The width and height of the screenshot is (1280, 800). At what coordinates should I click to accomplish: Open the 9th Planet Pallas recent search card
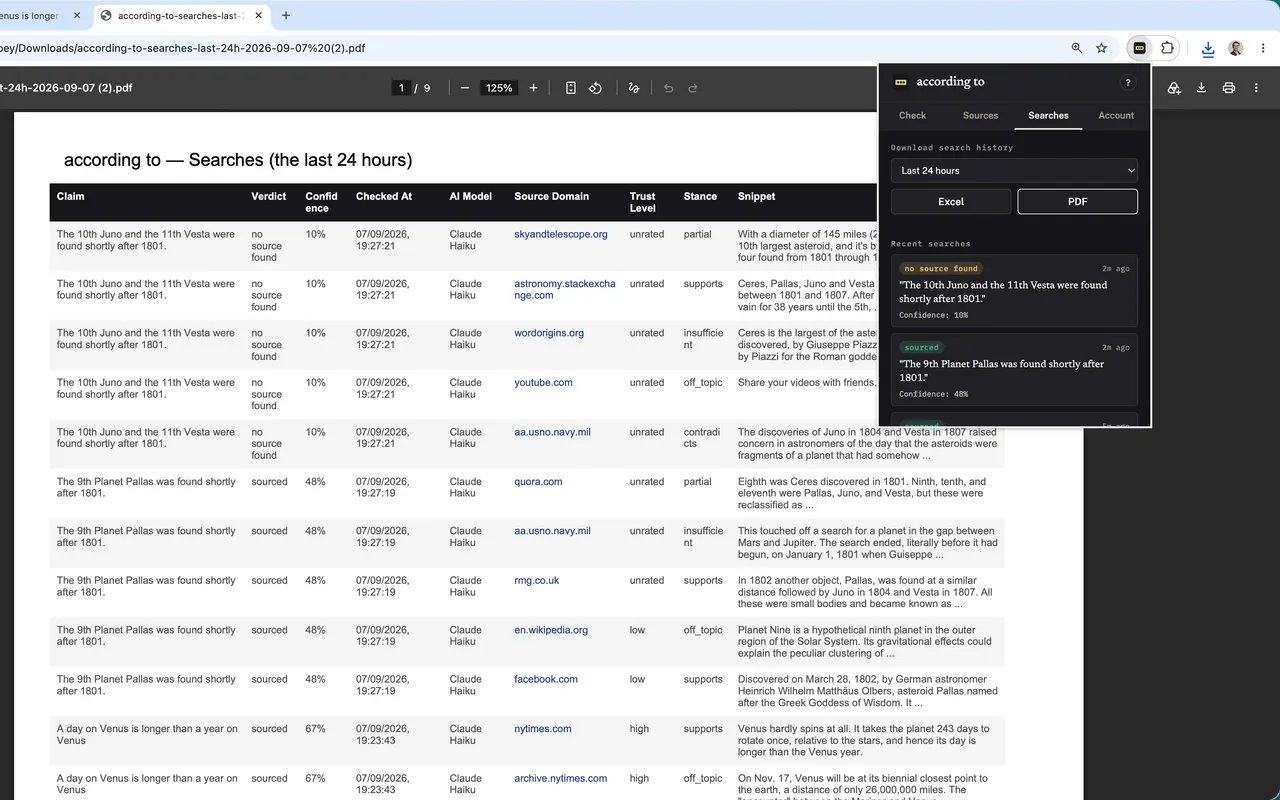click(x=1014, y=370)
